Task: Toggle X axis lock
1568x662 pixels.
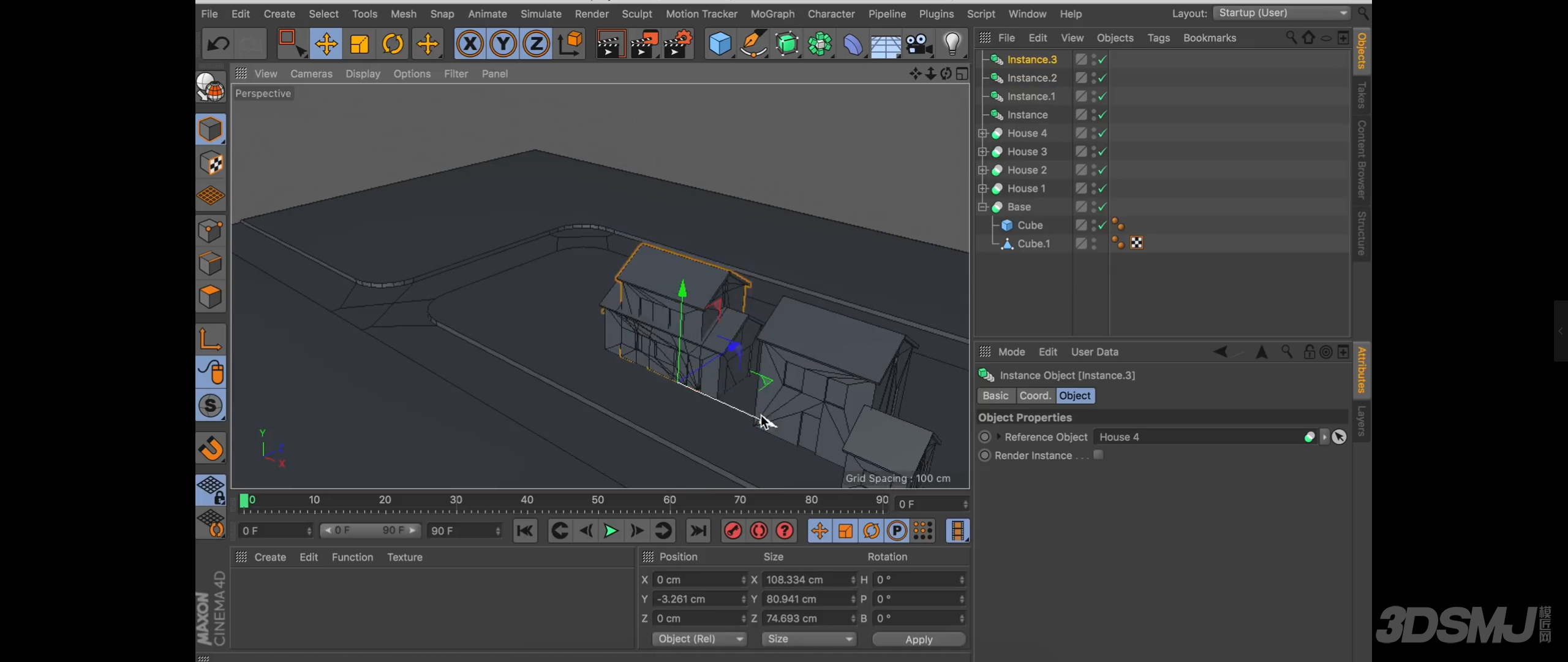Action: (x=470, y=44)
